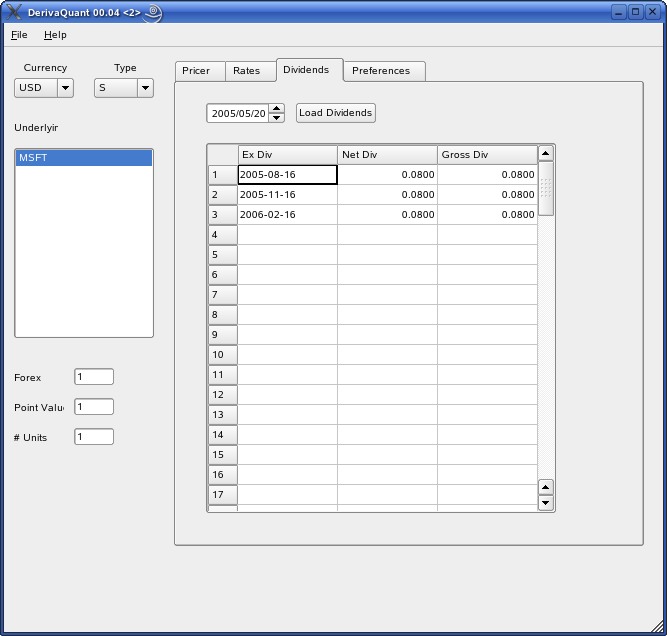This screenshot has width=667, height=636.
Task: Select MSFT in the Underlying list
Action: coord(83,158)
